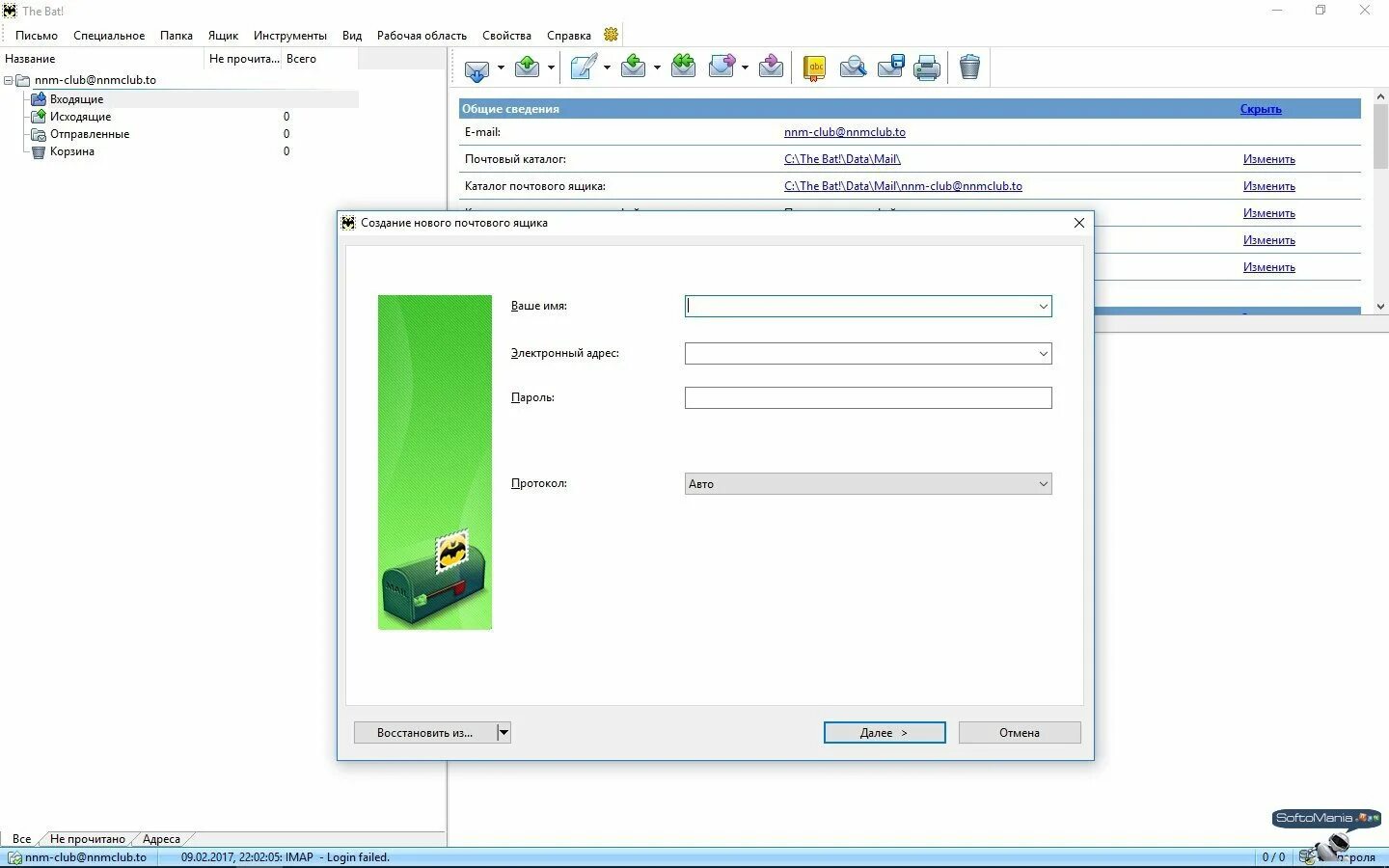Click the info pane scroll down arrow

click(1380, 307)
